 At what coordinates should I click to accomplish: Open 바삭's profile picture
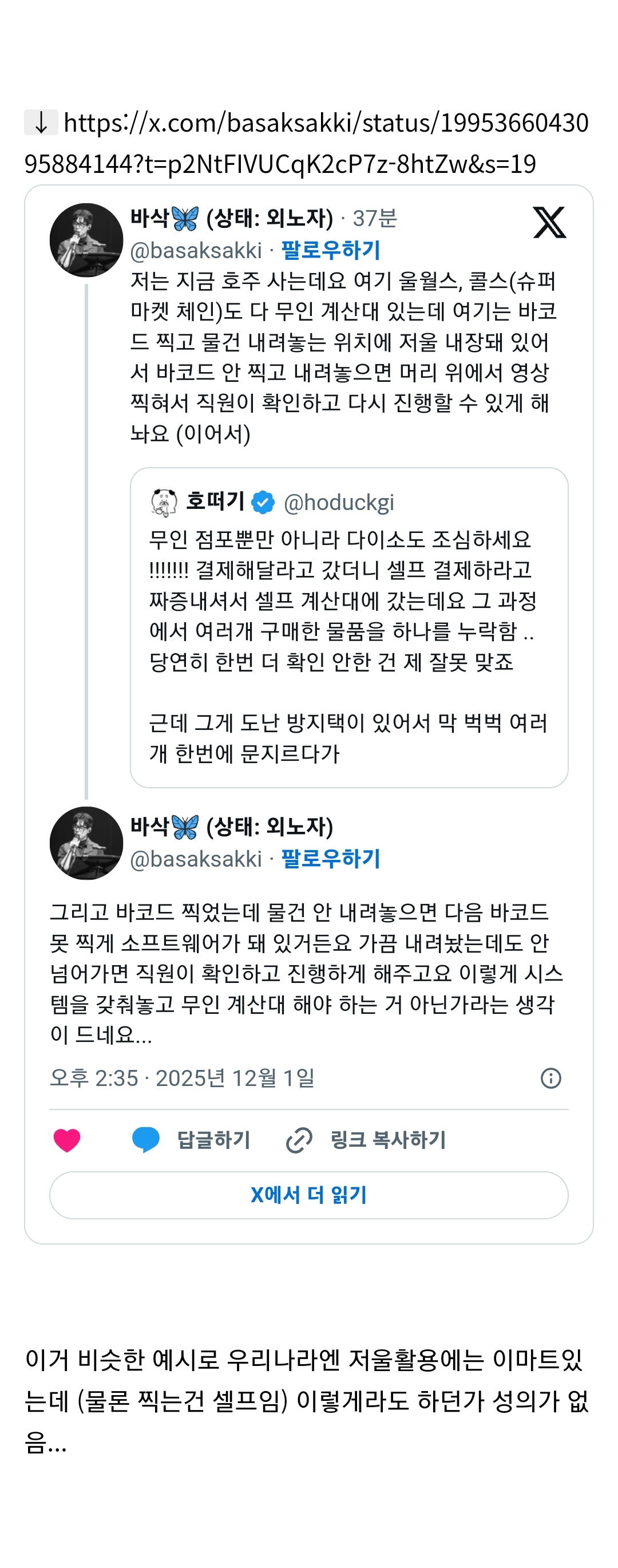click(87, 239)
